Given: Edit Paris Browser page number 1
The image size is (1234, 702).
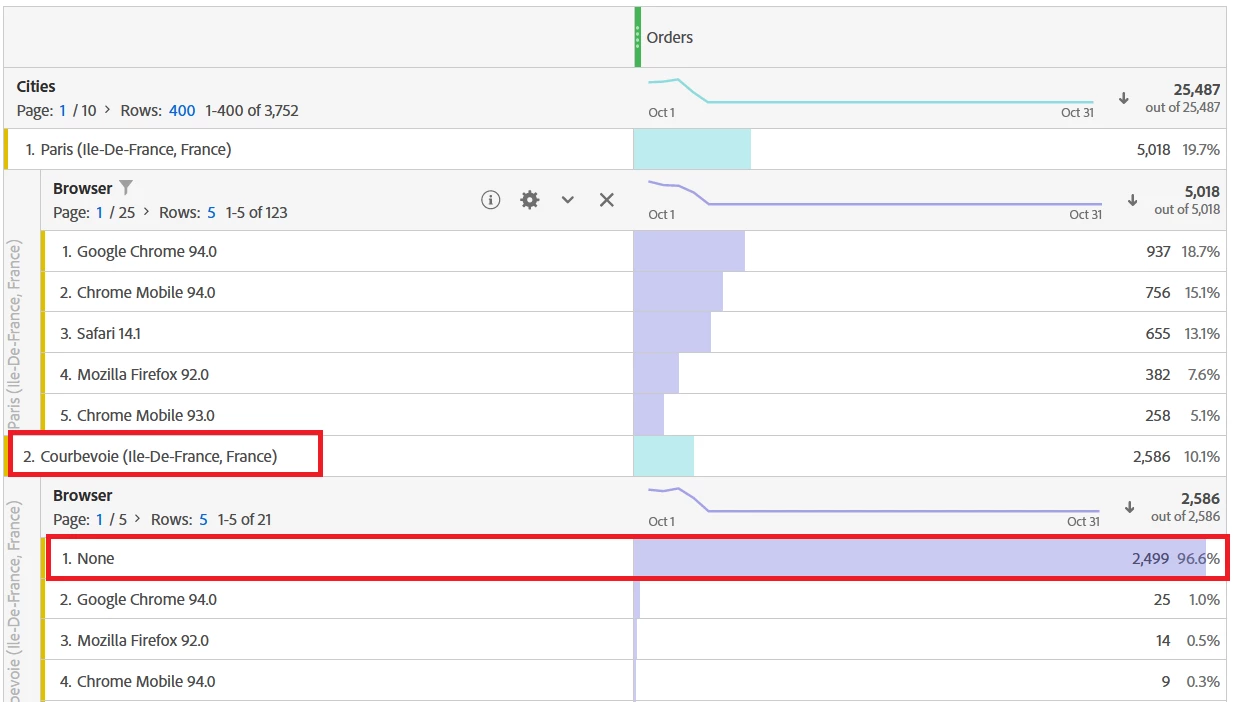Looking at the screenshot, I should (x=99, y=212).
